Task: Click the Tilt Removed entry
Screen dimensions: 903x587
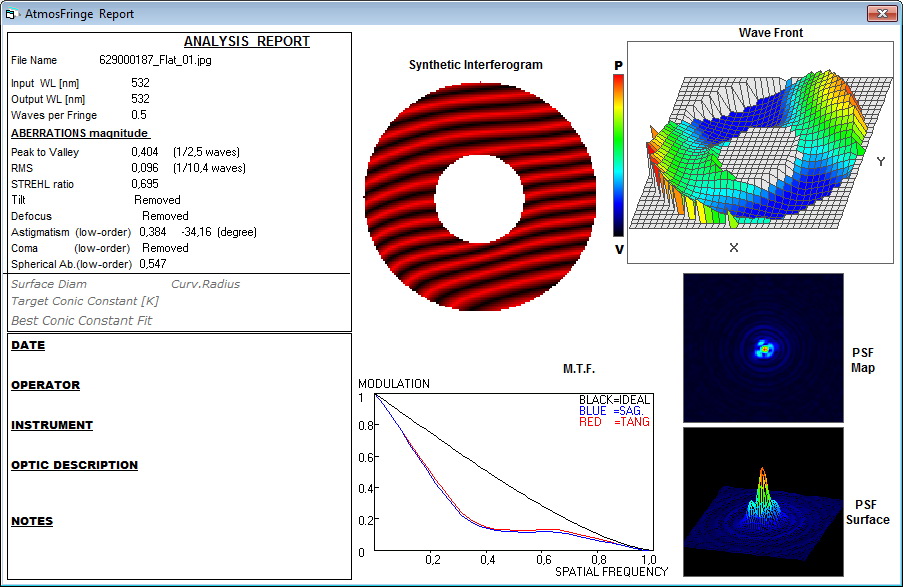Action: tap(157, 200)
